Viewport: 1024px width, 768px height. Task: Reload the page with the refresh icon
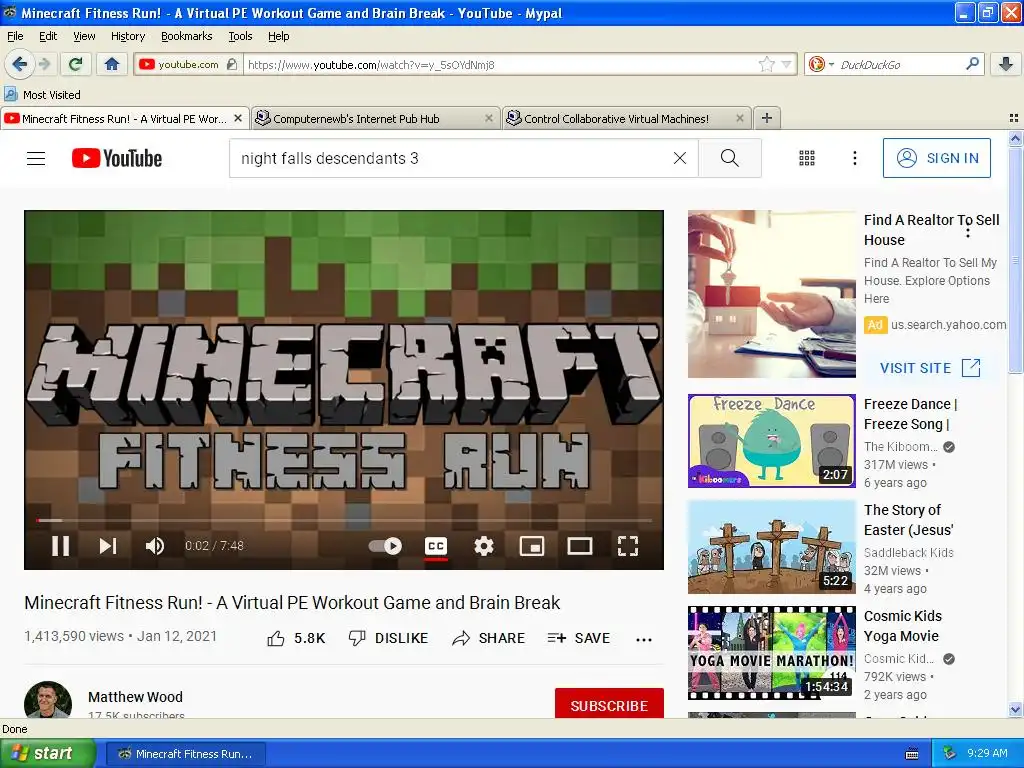(x=76, y=64)
